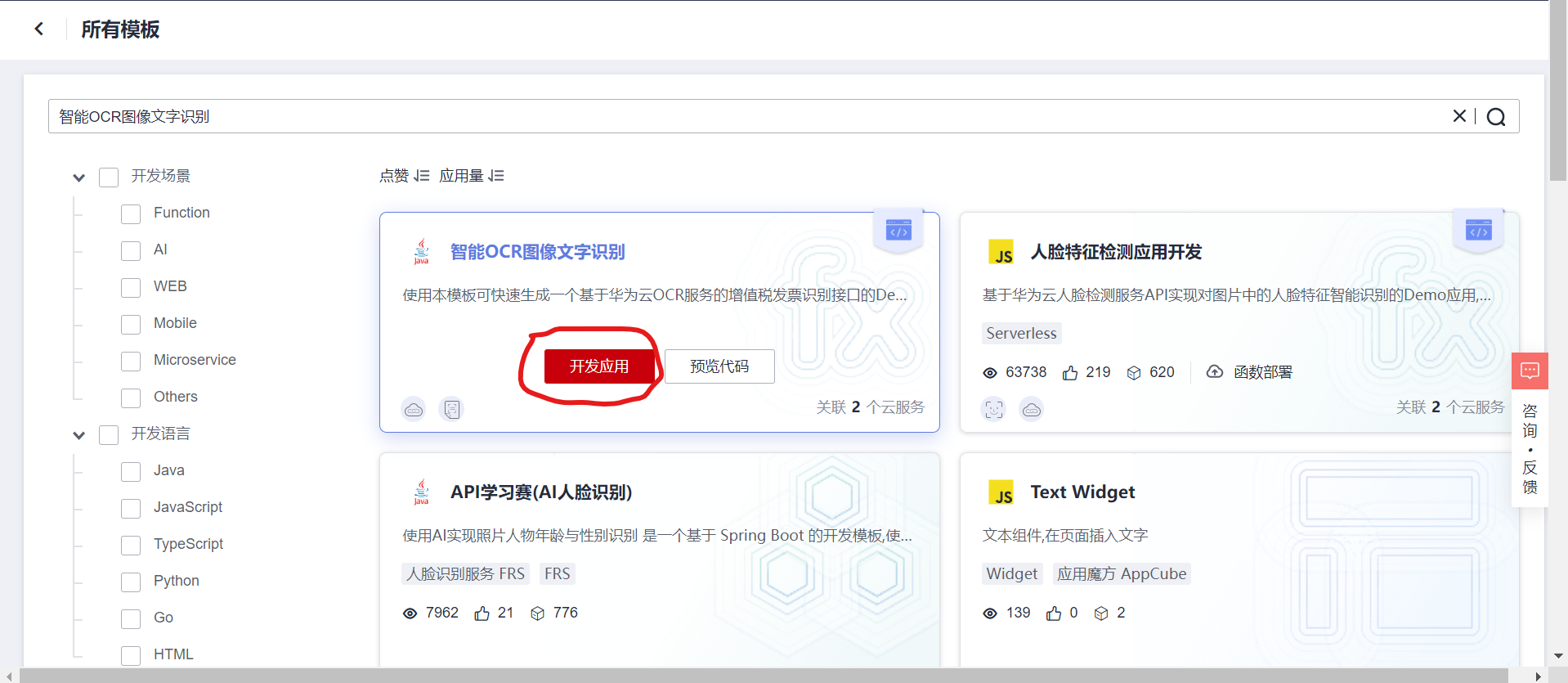
Task: Check the 开发场景 group checkbox
Action: 109,177
